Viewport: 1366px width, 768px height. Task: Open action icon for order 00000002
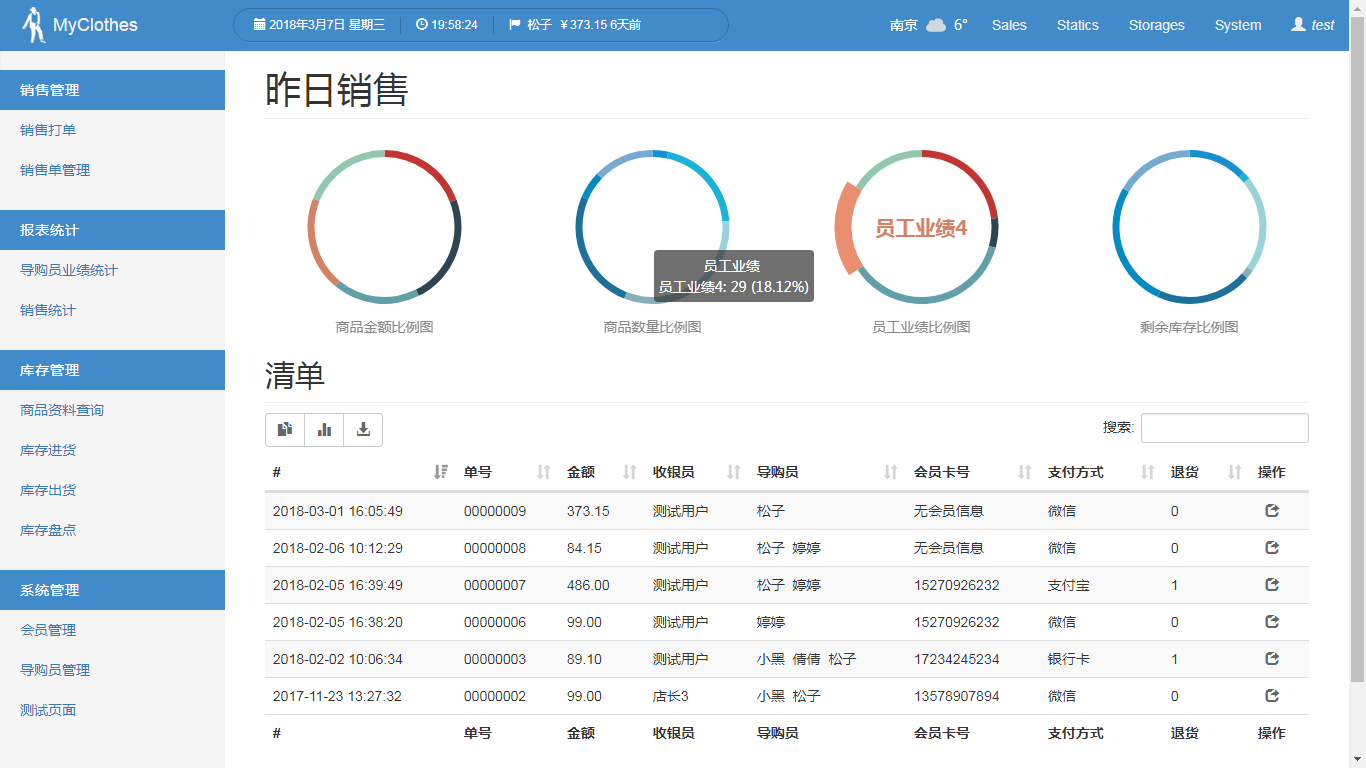click(x=1272, y=696)
